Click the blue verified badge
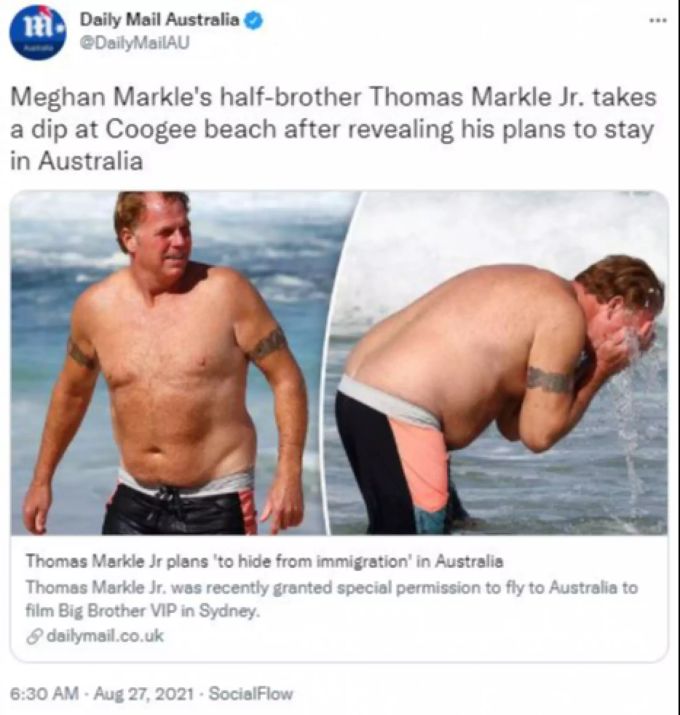 [254, 21]
